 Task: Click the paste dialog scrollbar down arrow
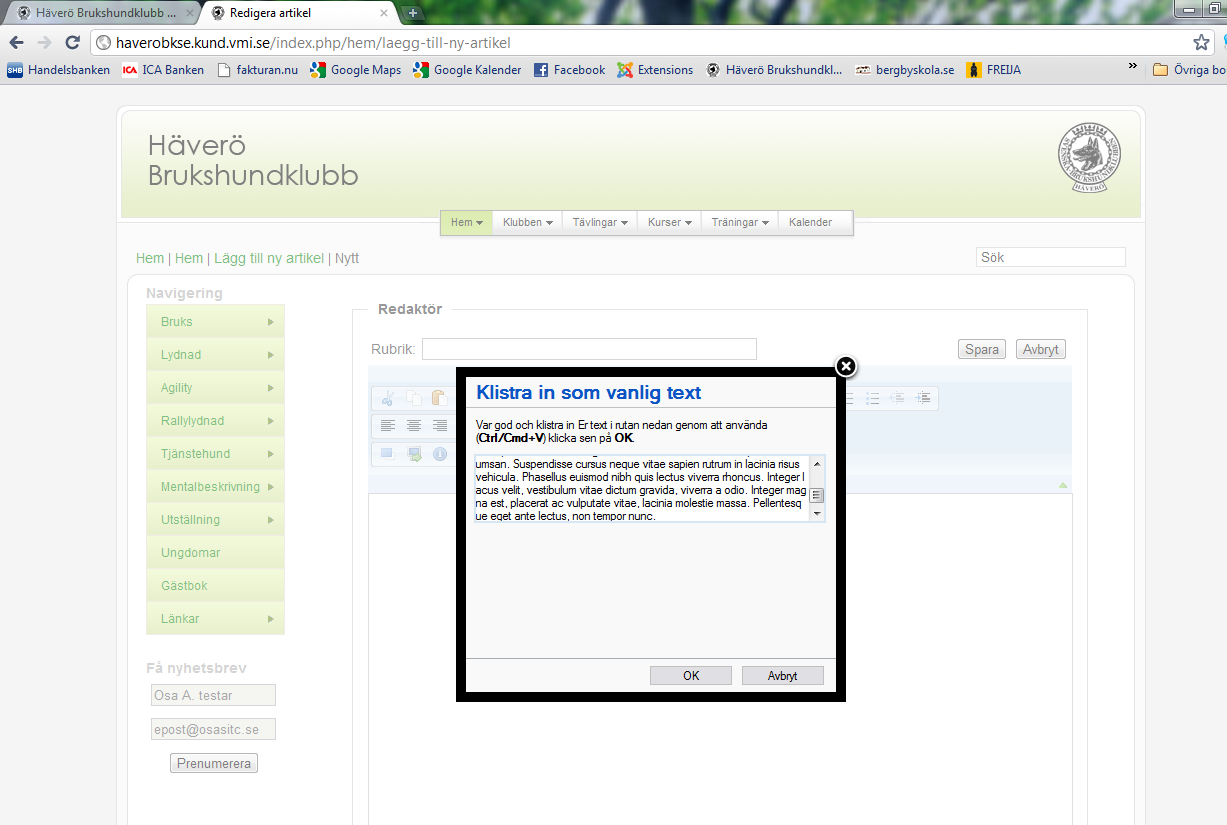click(817, 513)
